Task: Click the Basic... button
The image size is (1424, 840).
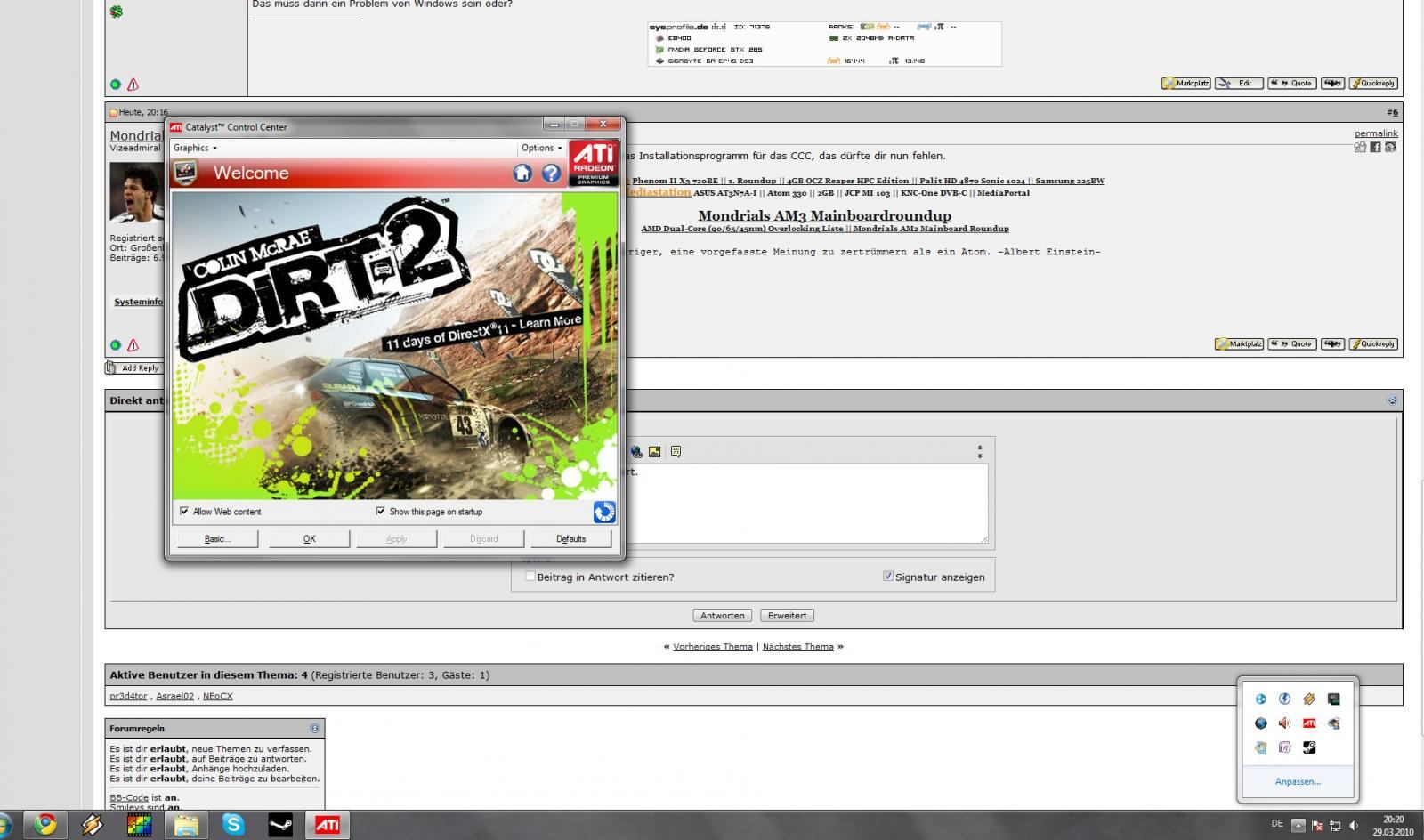Action: [218, 538]
